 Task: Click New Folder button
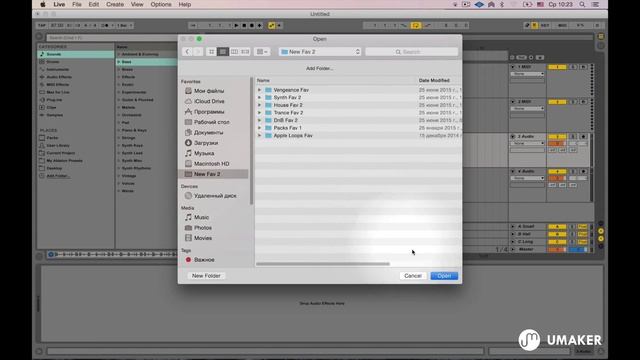(x=206, y=276)
